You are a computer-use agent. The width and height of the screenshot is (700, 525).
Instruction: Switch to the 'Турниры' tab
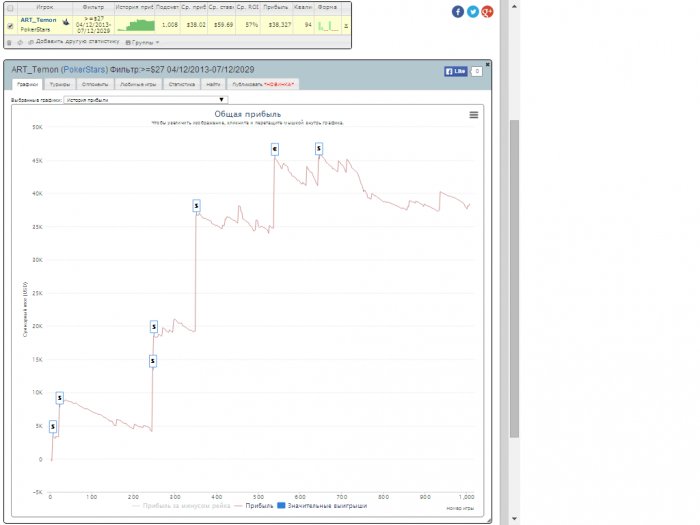tap(61, 85)
